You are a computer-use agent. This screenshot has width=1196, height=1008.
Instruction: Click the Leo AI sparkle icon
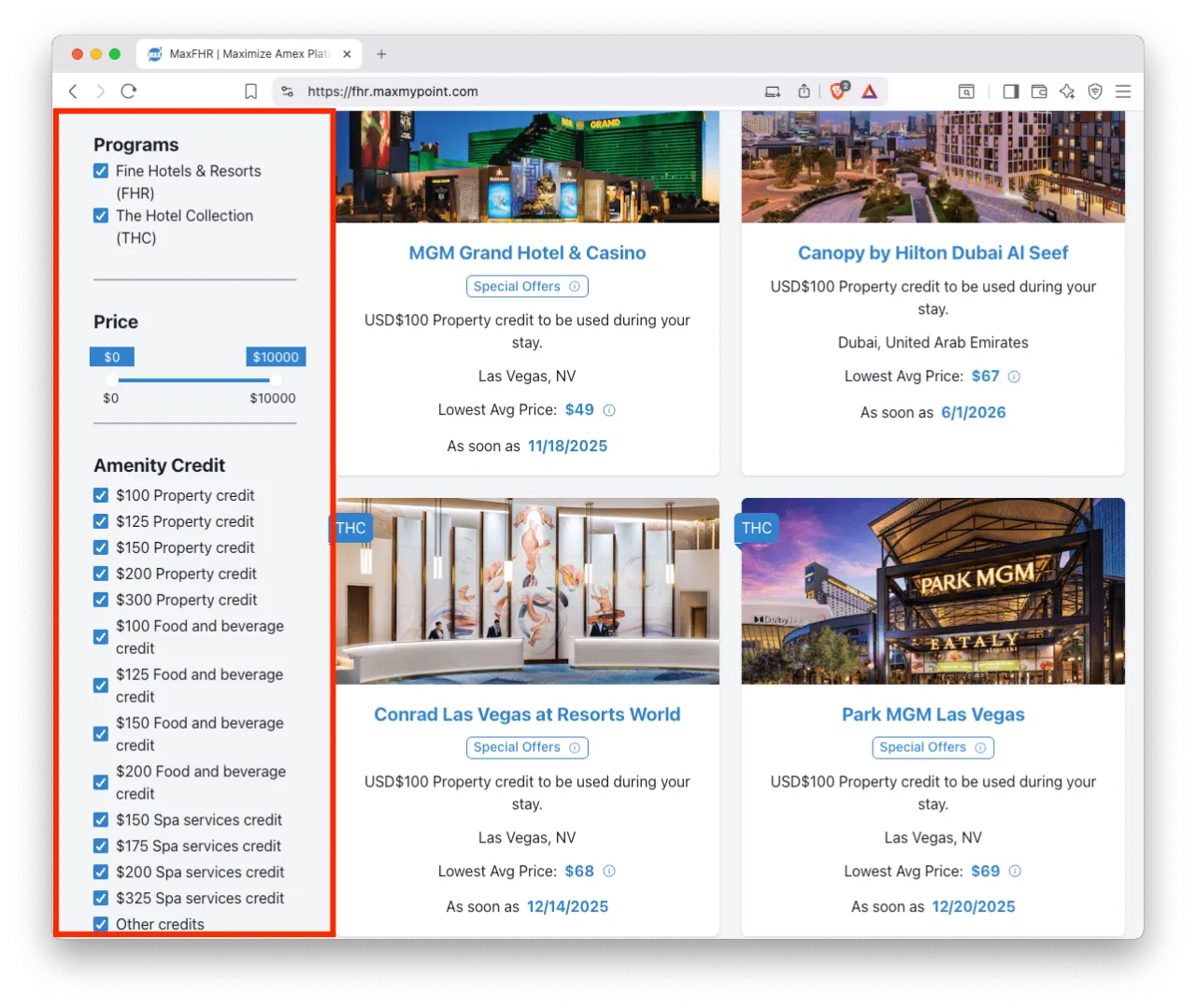(1067, 91)
